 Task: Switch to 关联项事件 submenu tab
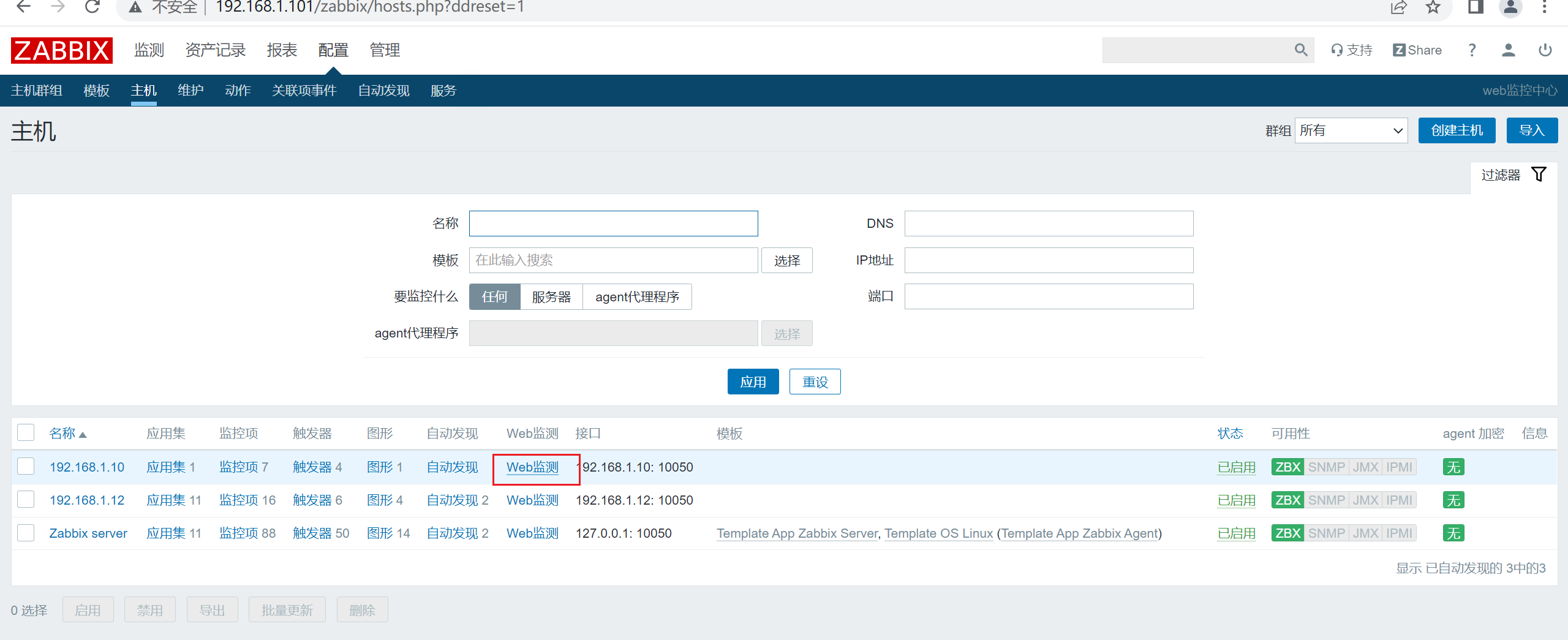pyautogui.click(x=304, y=91)
